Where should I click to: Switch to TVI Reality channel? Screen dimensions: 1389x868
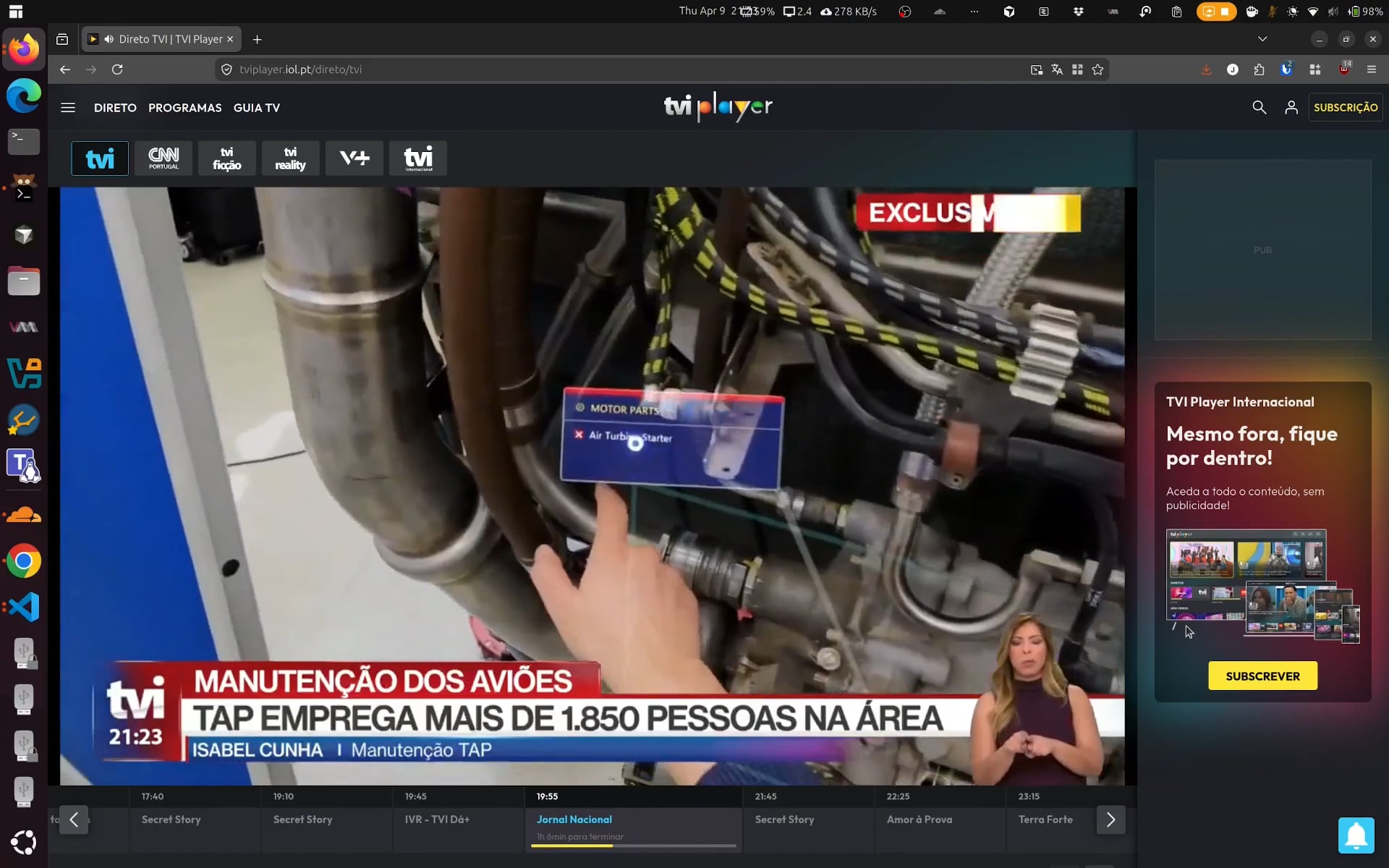point(291,158)
